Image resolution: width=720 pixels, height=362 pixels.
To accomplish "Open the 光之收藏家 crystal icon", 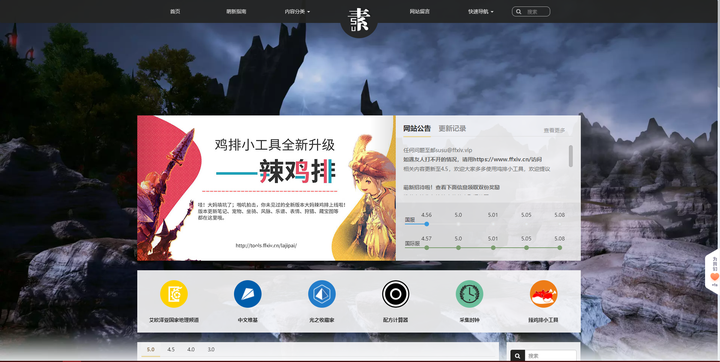I will [321, 294].
